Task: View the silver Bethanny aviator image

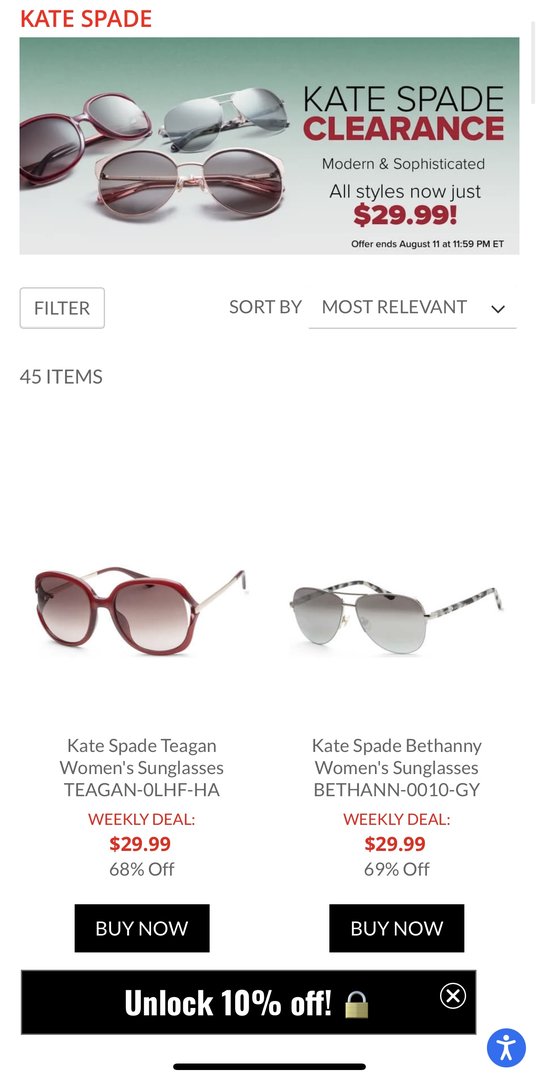Action: pos(396,615)
